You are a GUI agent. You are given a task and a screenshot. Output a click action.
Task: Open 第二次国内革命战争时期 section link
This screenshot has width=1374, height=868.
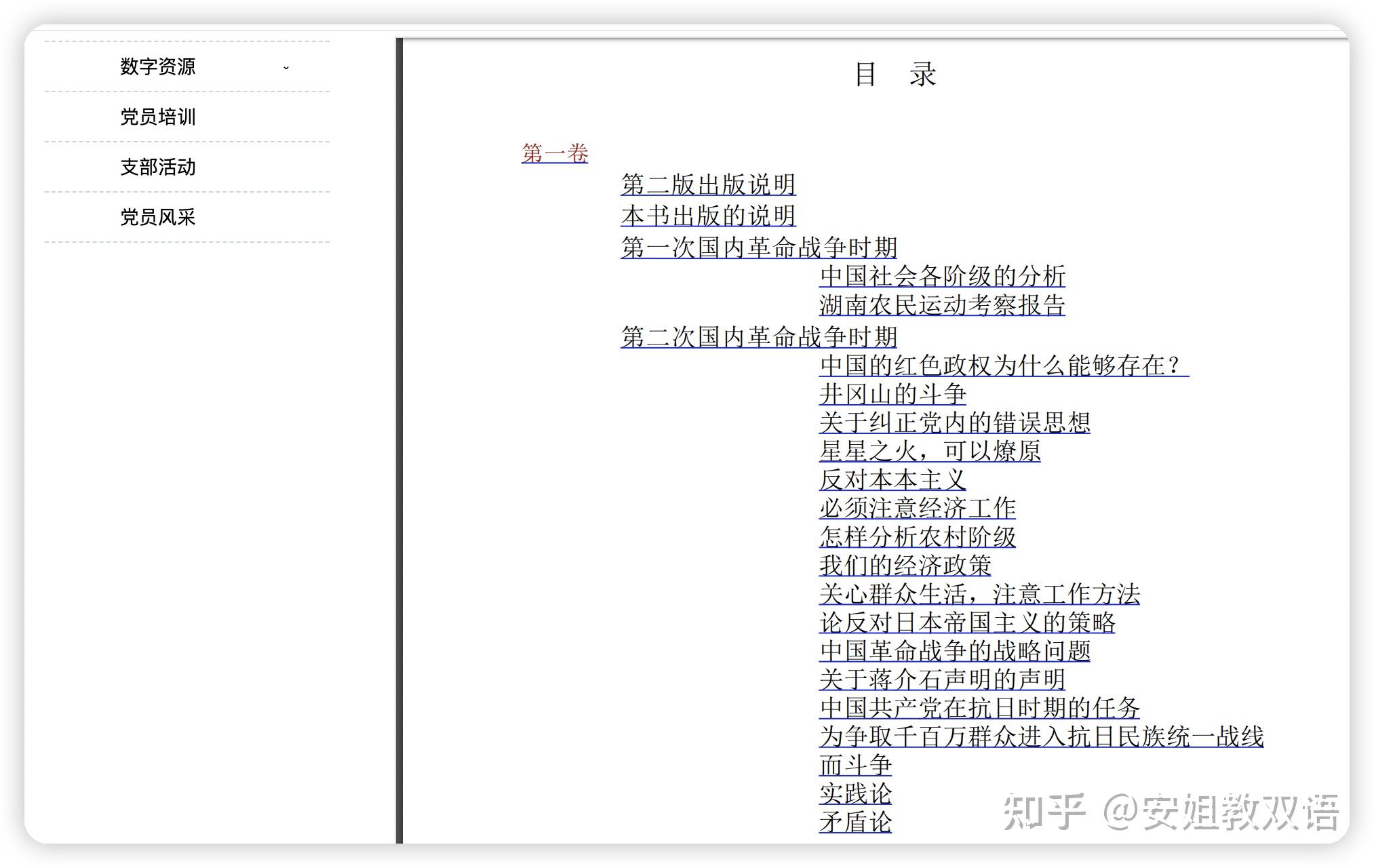point(758,337)
